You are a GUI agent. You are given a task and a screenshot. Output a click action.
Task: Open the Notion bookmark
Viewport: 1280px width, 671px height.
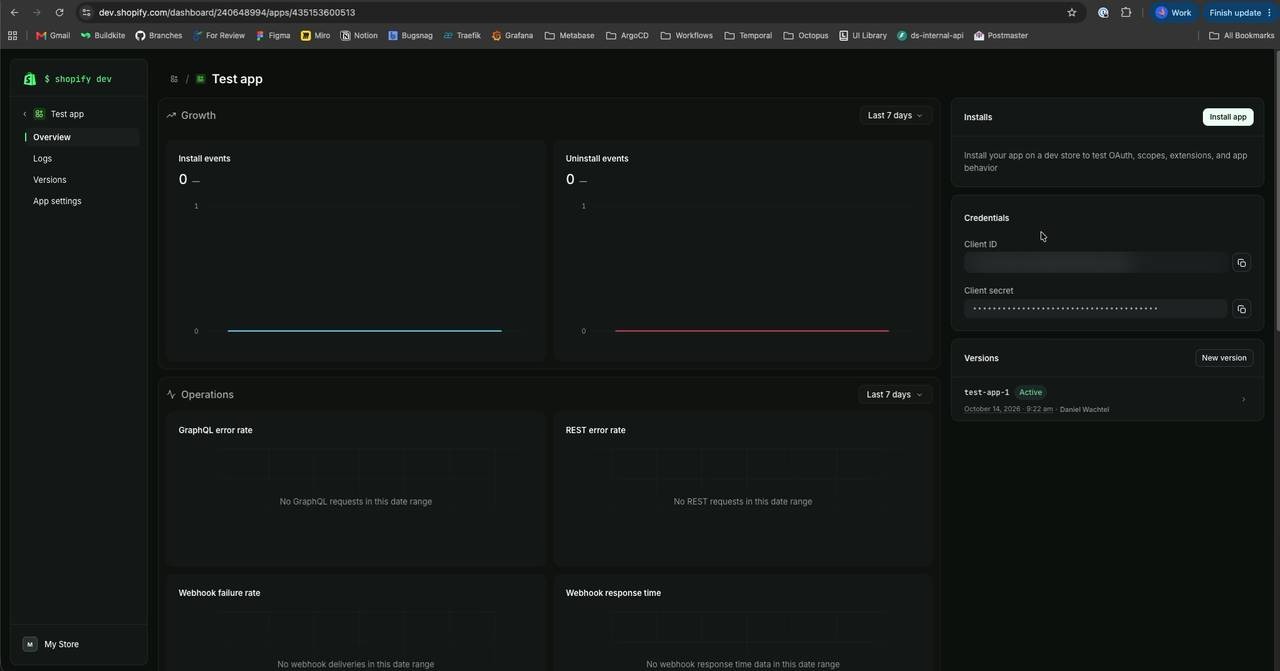click(359, 35)
